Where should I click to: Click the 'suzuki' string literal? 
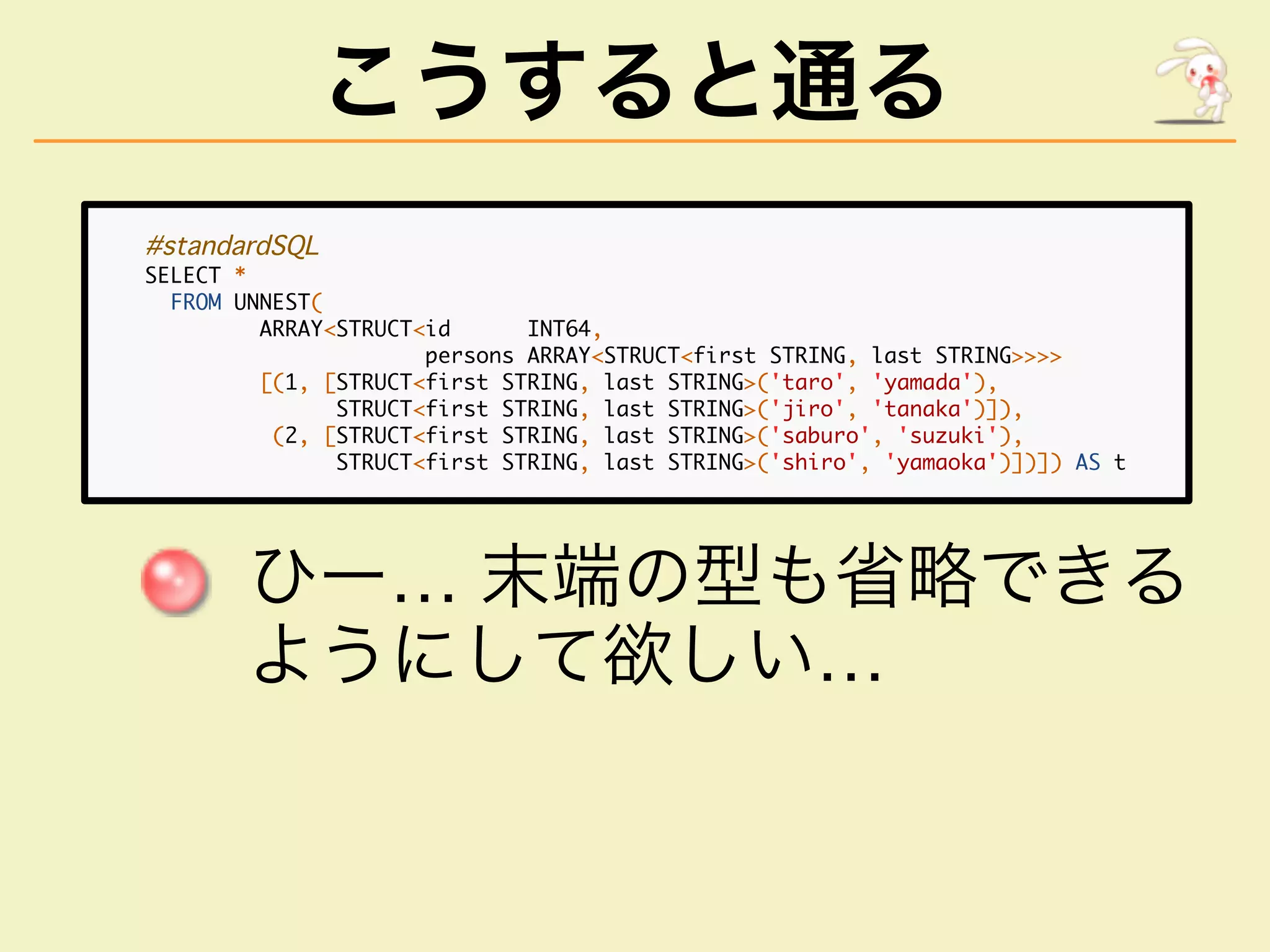click(x=947, y=436)
